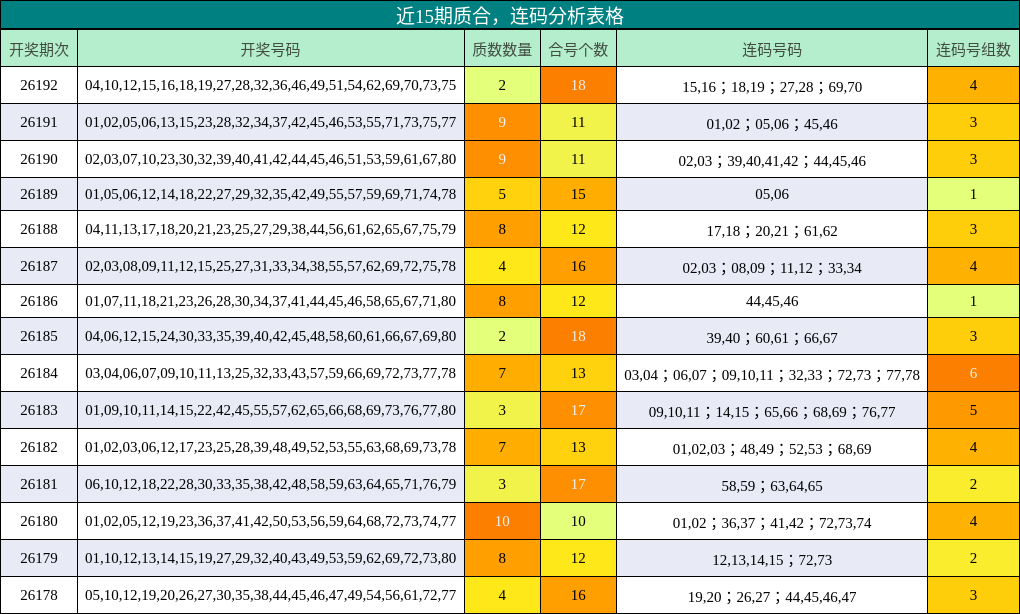Click issue number 26187
Screen dimensions: 1020x614
tap(39, 267)
